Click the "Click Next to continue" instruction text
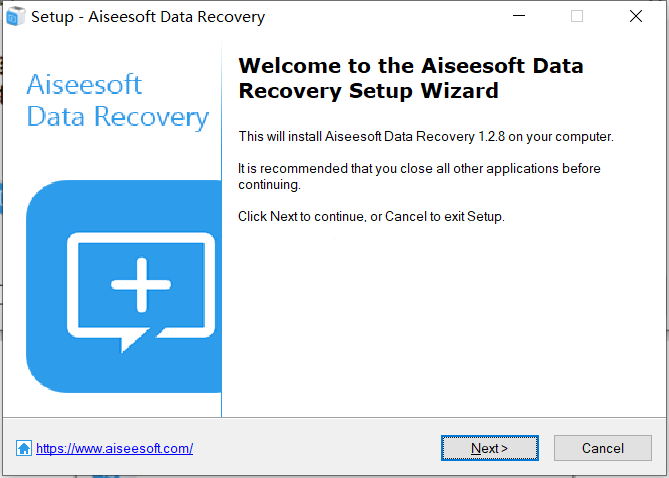Viewport: 669px width, 478px height. [371, 216]
